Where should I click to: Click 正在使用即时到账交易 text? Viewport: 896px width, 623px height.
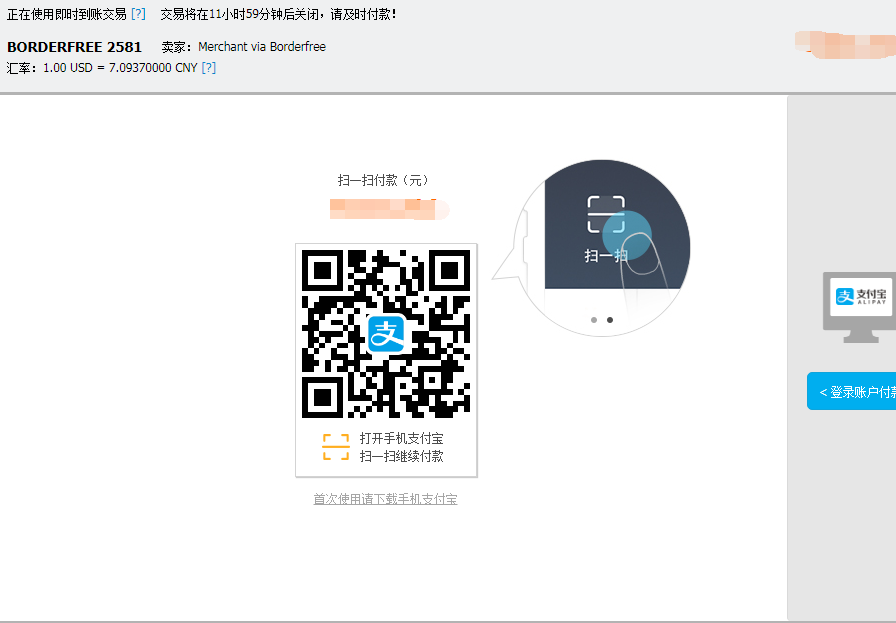click(x=67, y=14)
